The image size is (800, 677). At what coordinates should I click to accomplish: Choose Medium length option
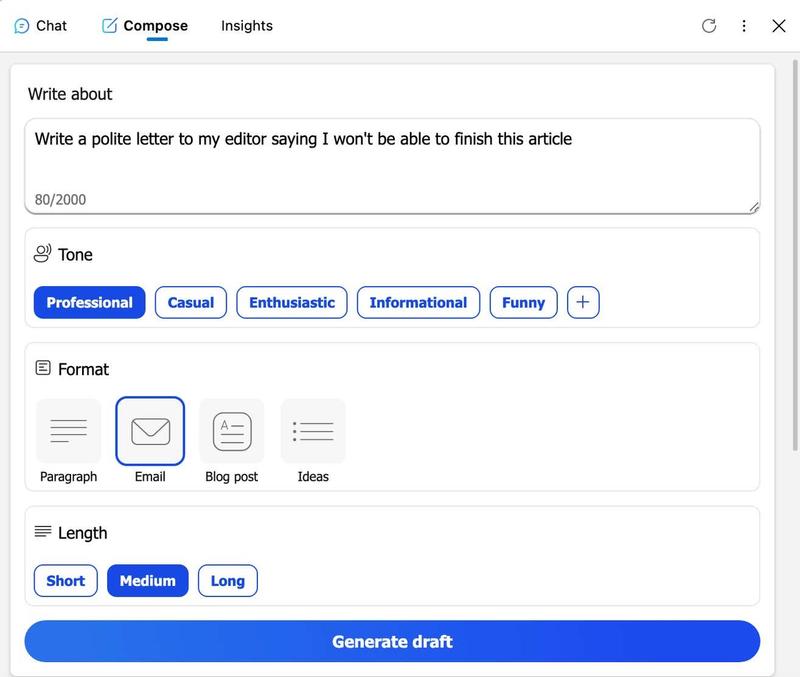pyautogui.click(x=147, y=581)
